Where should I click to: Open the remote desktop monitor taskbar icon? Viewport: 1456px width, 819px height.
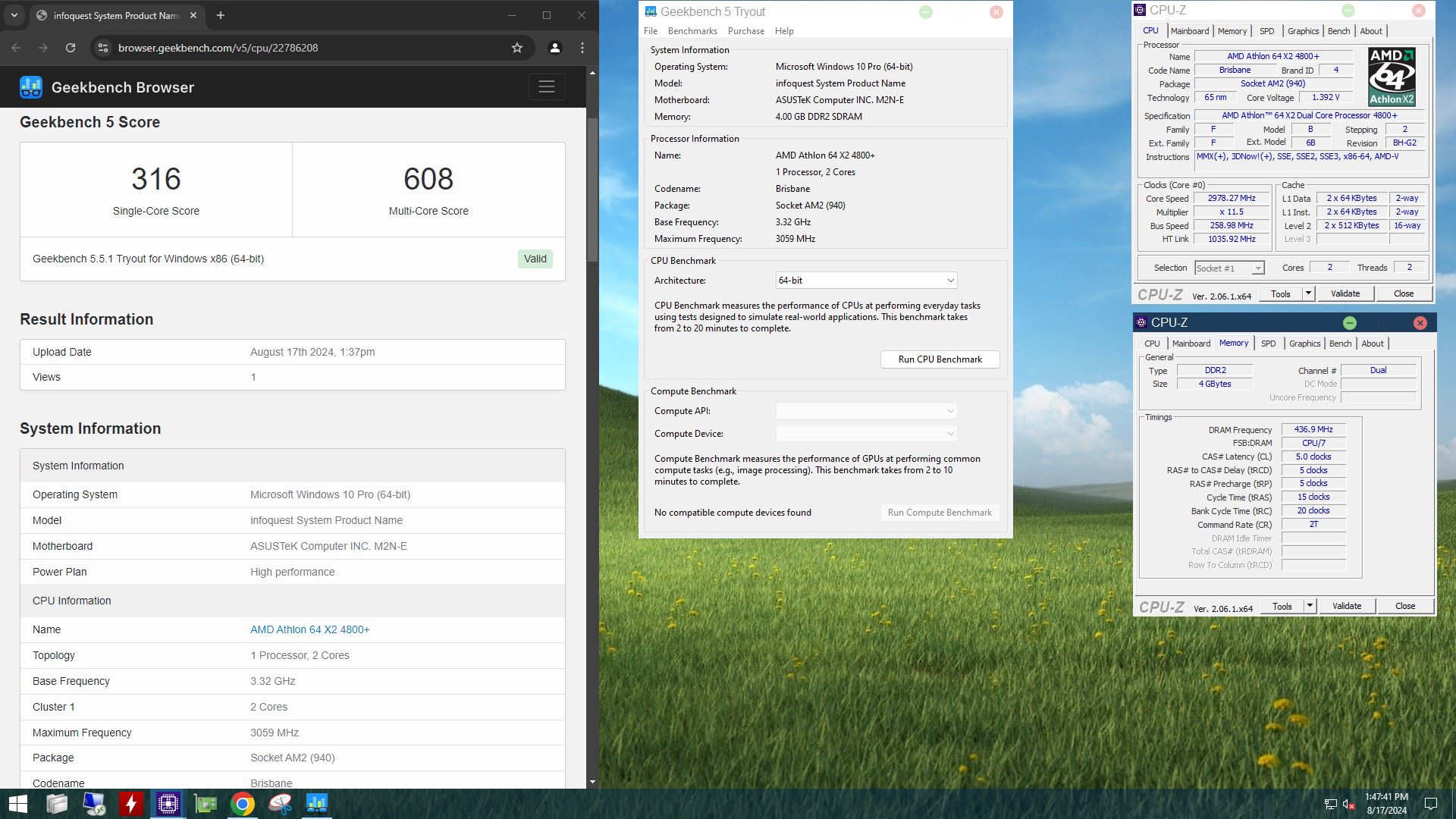pyautogui.click(x=94, y=804)
